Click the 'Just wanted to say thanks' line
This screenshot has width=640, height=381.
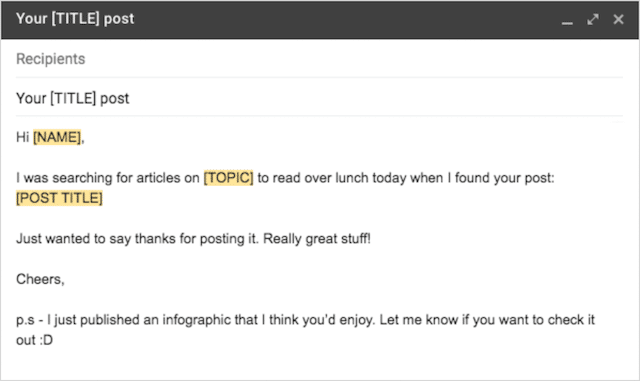tap(193, 238)
